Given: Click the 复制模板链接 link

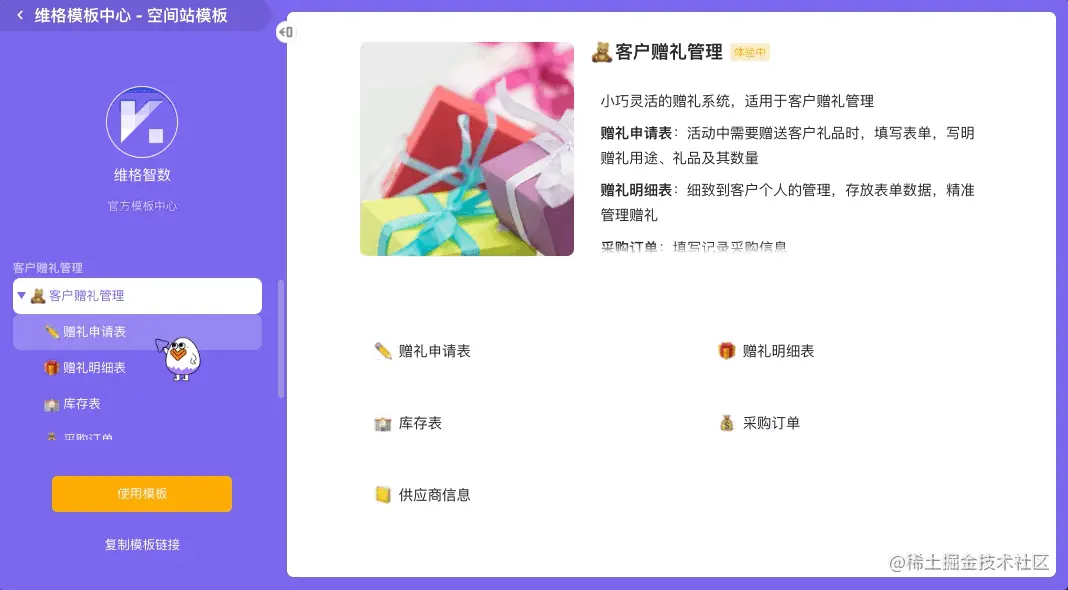Looking at the screenshot, I should point(142,544).
